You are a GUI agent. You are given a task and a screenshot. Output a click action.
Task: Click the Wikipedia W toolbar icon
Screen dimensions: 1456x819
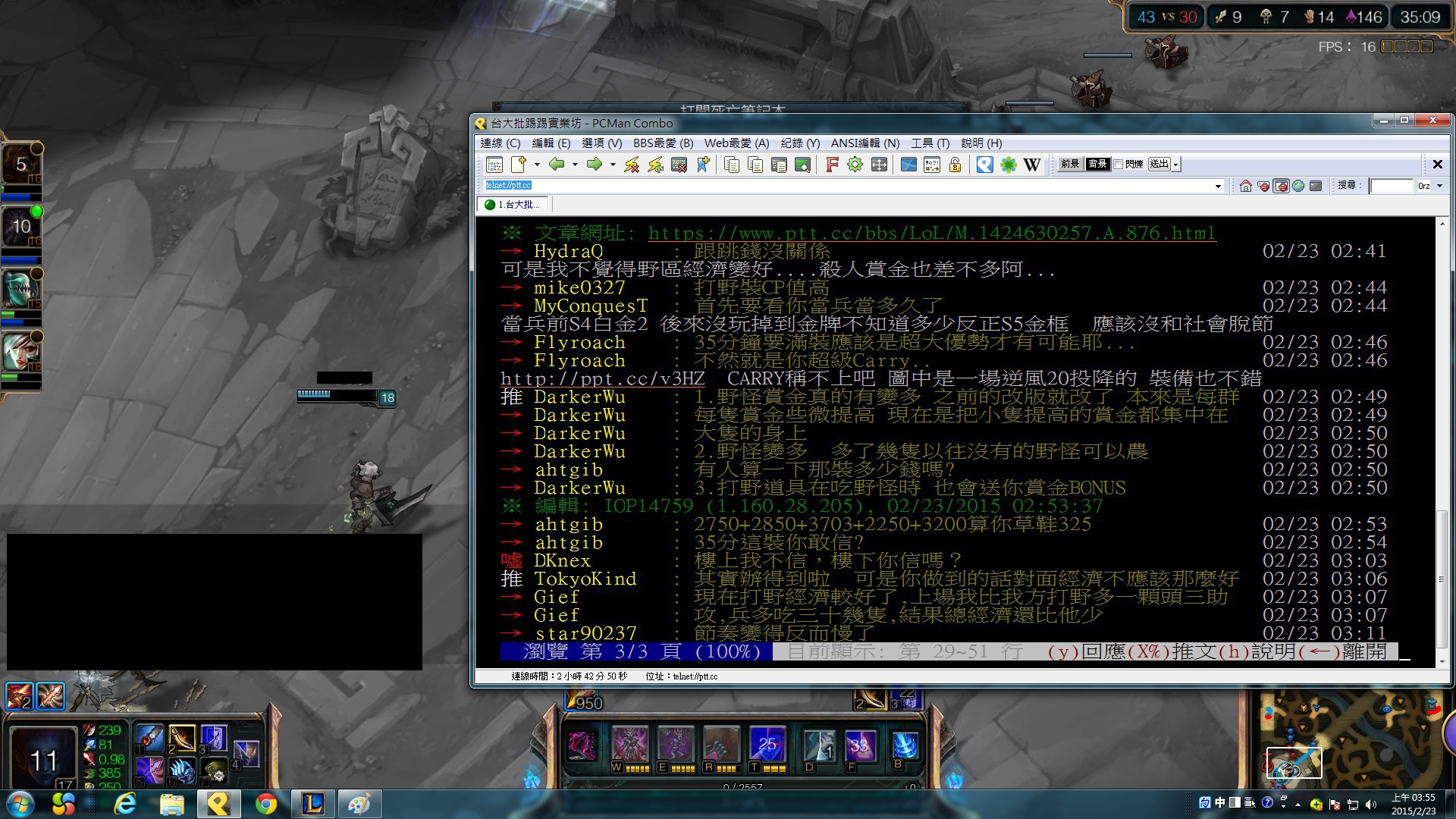tap(1032, 165)
